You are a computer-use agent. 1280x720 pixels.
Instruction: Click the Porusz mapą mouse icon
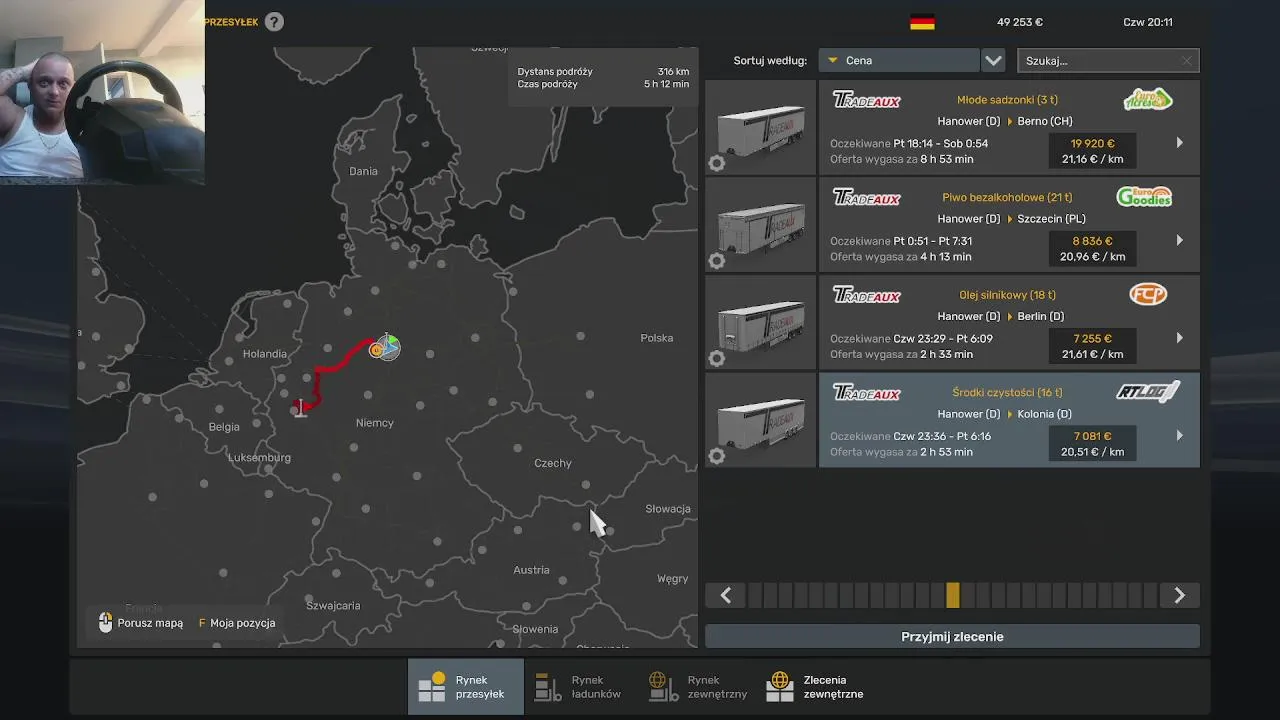(x=105, y=622)
